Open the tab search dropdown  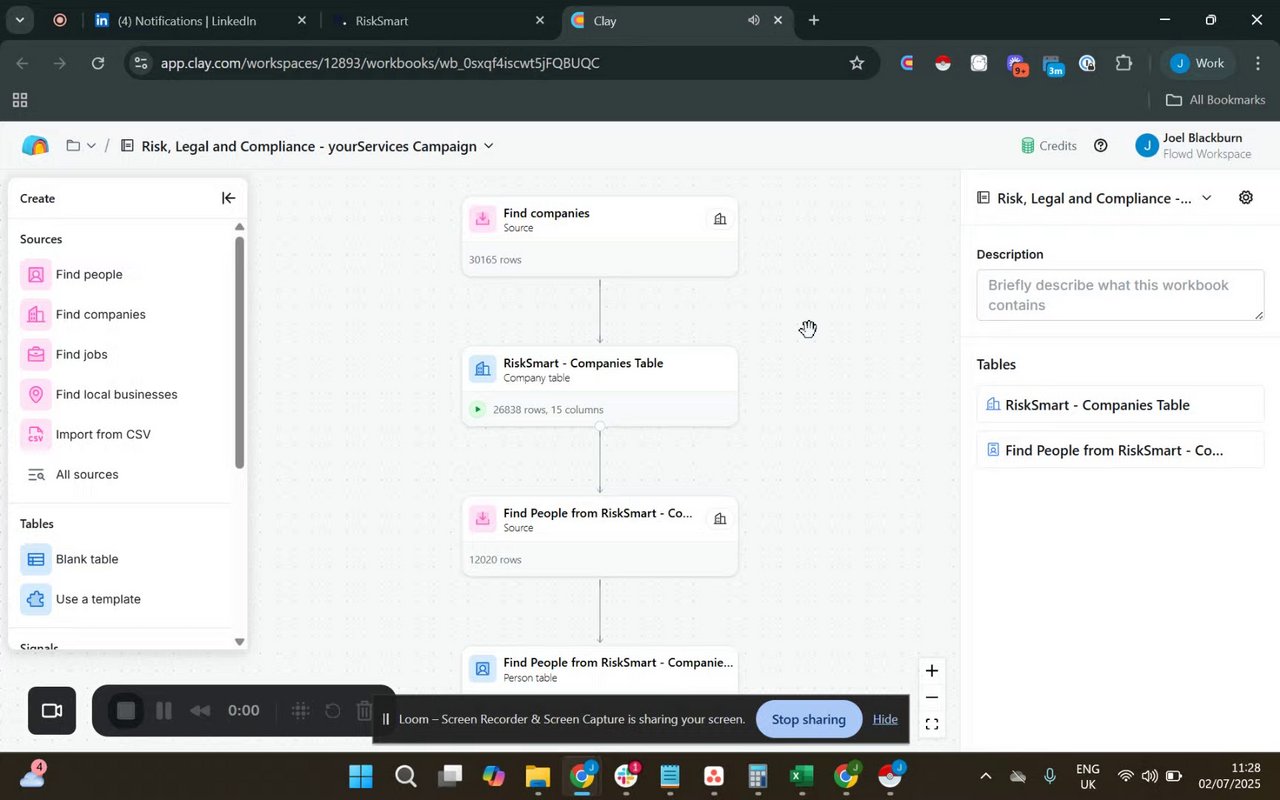19,20
